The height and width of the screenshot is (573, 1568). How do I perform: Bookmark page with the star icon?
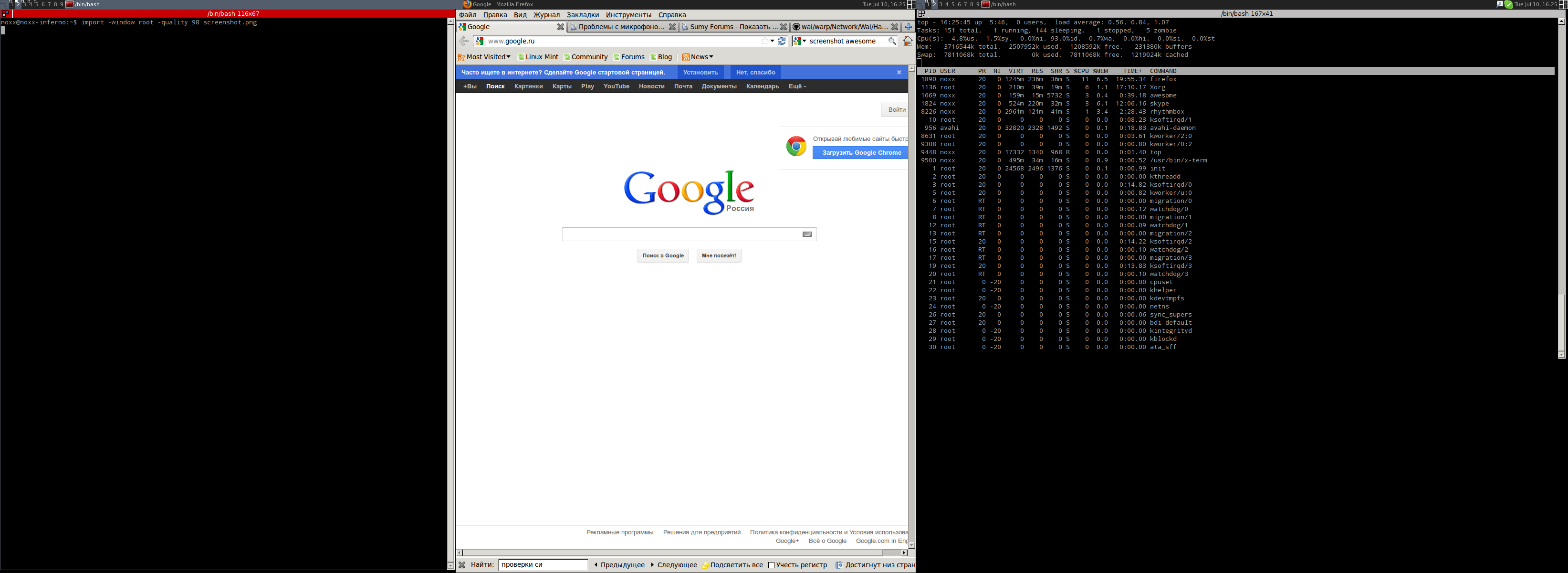tap(764, 42)
